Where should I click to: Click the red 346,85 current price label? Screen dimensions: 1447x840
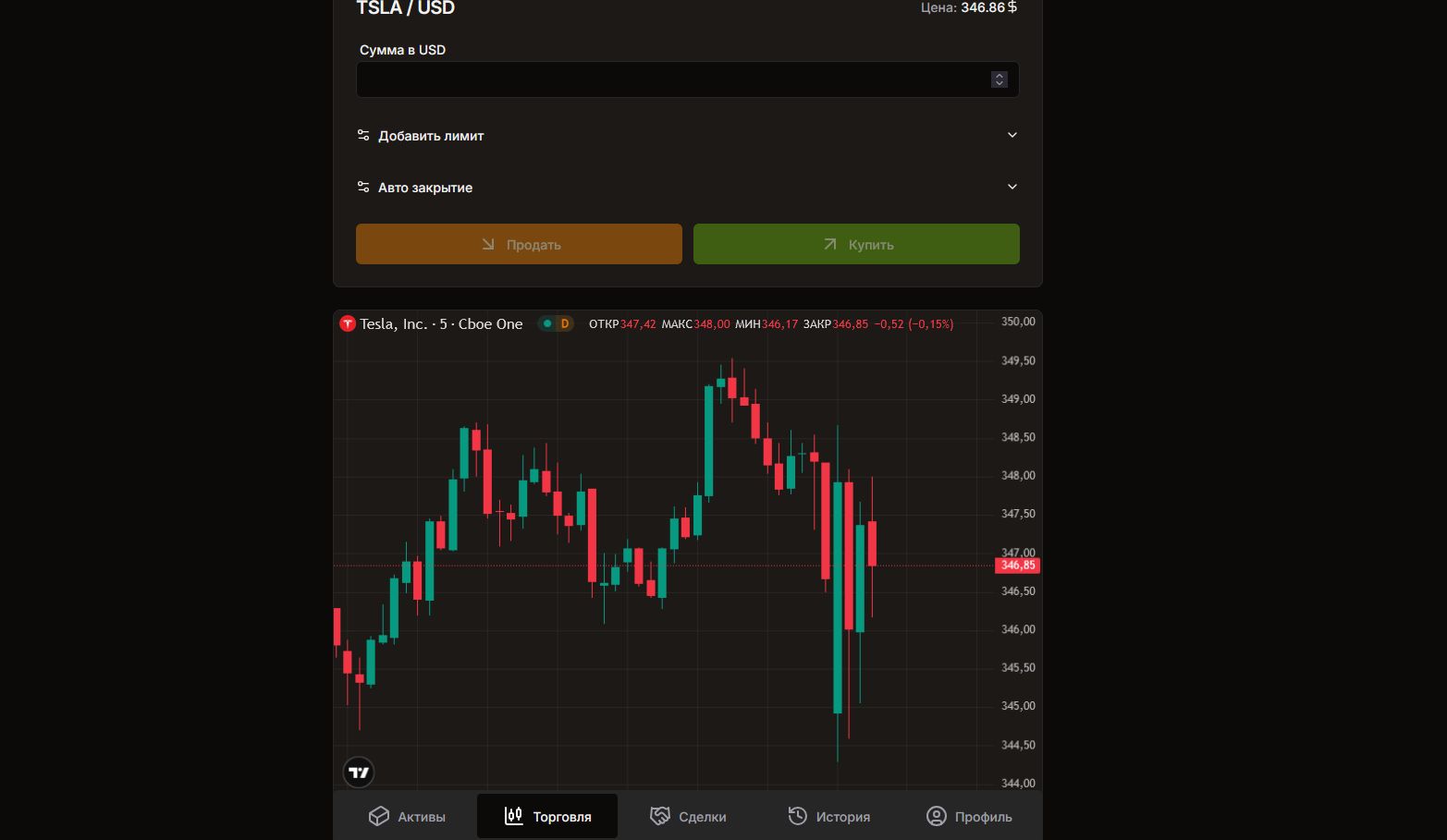click(1017, 566)
